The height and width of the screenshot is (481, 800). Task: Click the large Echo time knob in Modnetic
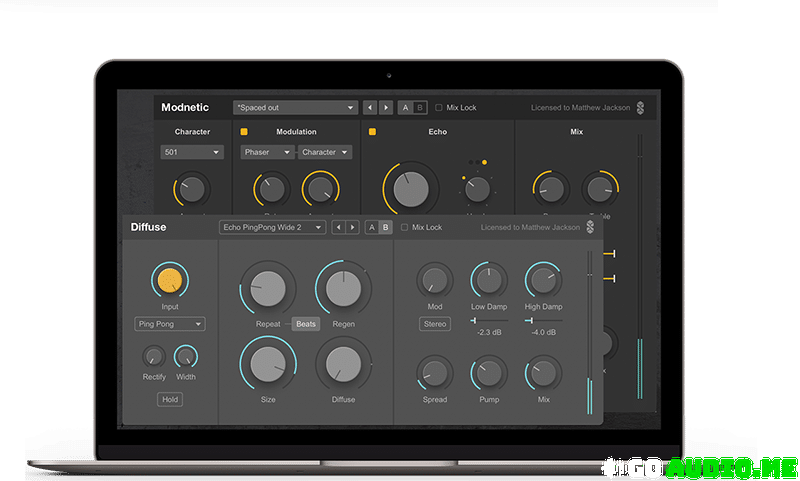[411, 189]
